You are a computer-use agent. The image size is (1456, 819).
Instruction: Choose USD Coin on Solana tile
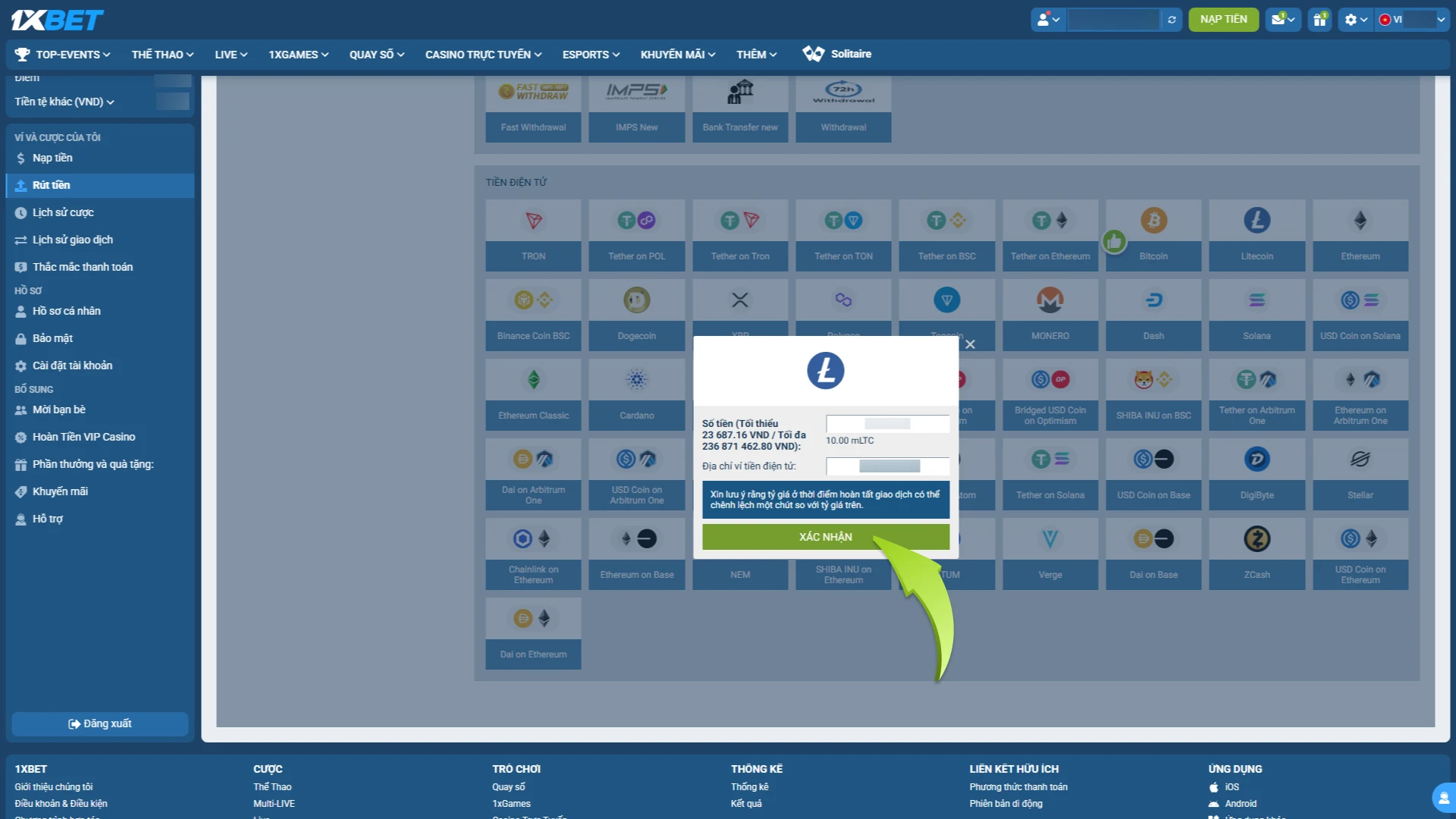click(x=1360, y=315)
